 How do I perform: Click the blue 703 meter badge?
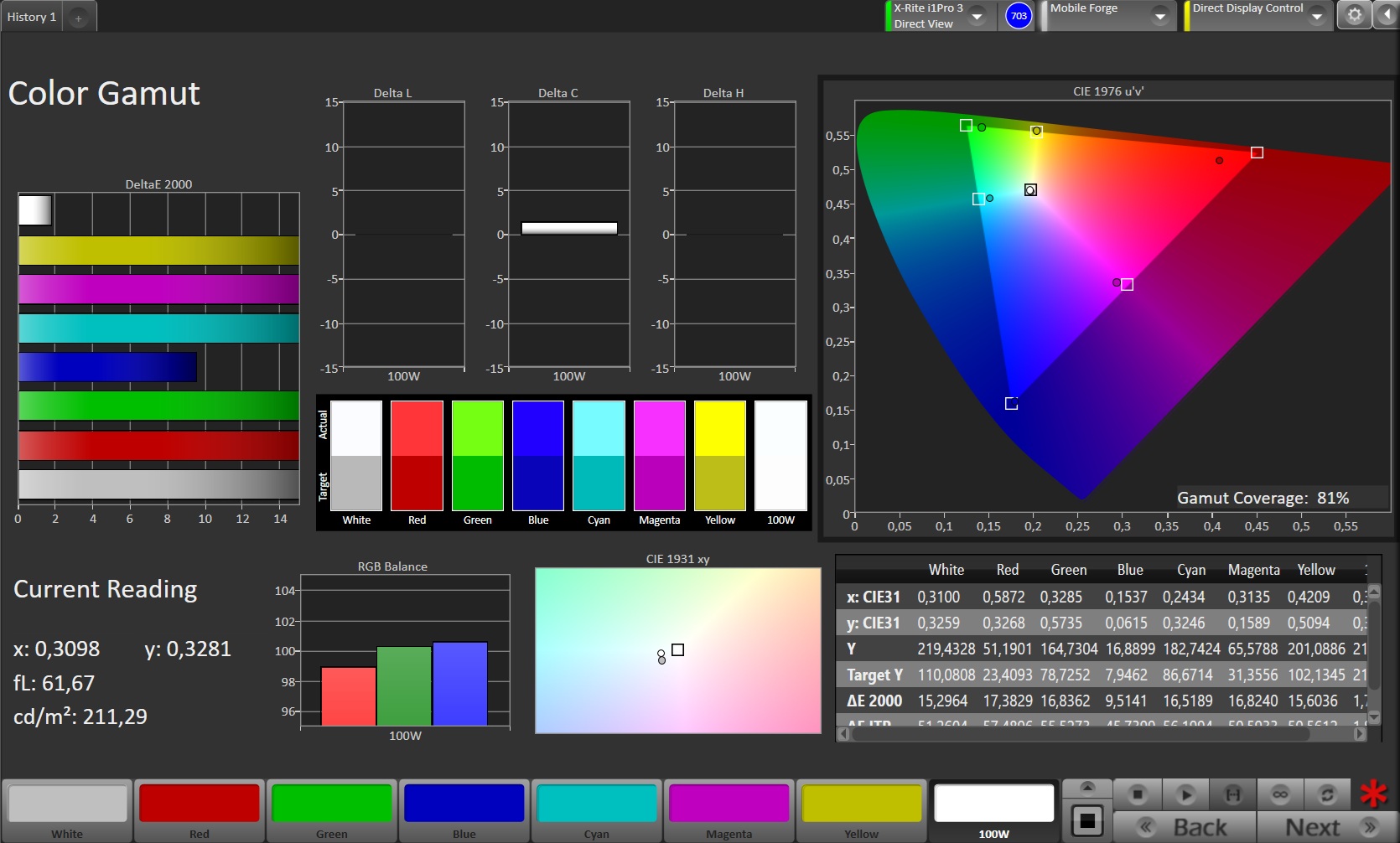[x=1019, y=16]
